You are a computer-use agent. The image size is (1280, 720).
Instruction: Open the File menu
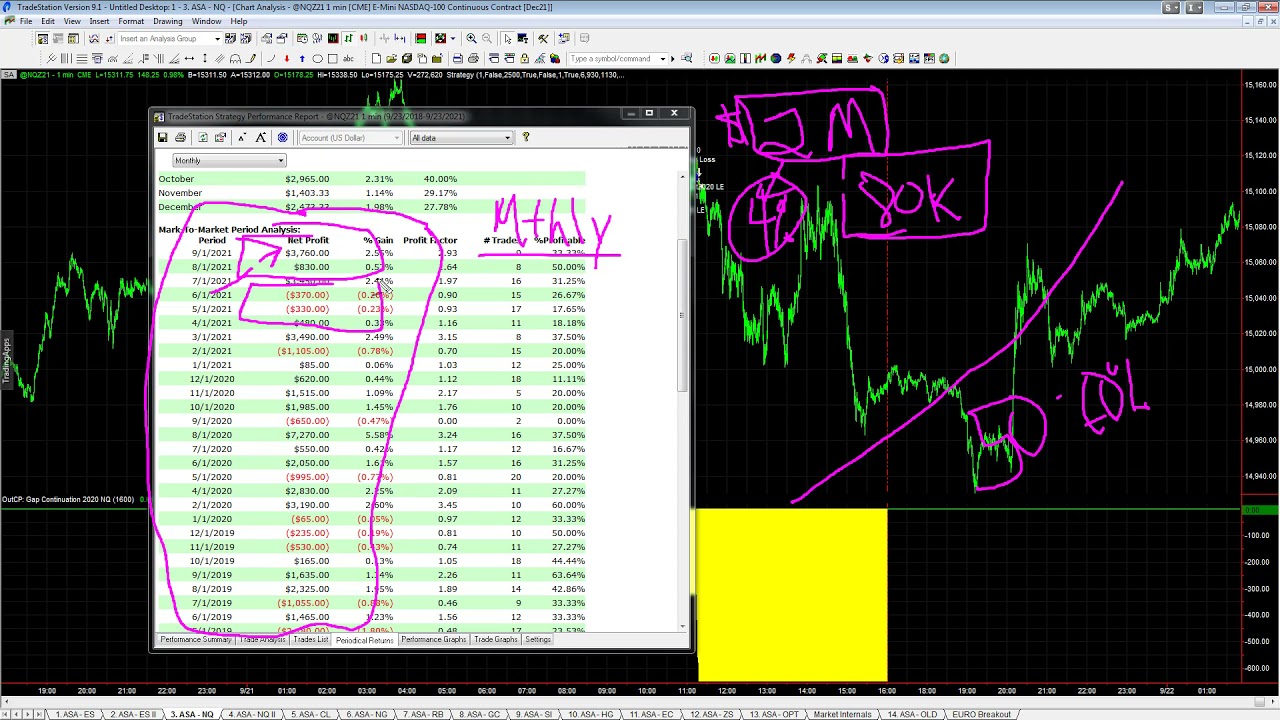pyautogui.click(x=26, y=21)
